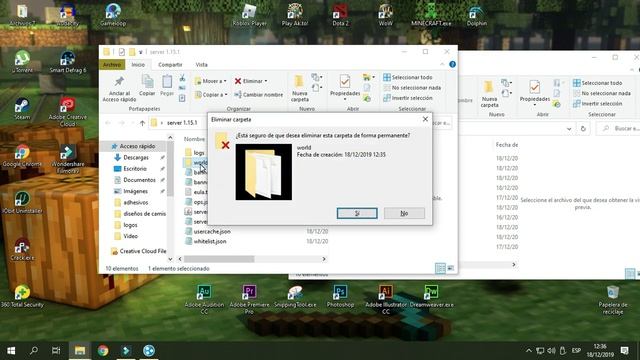Screen dimensions: 640x360
Task: Select usercache.json file
Action: point(212,231)
